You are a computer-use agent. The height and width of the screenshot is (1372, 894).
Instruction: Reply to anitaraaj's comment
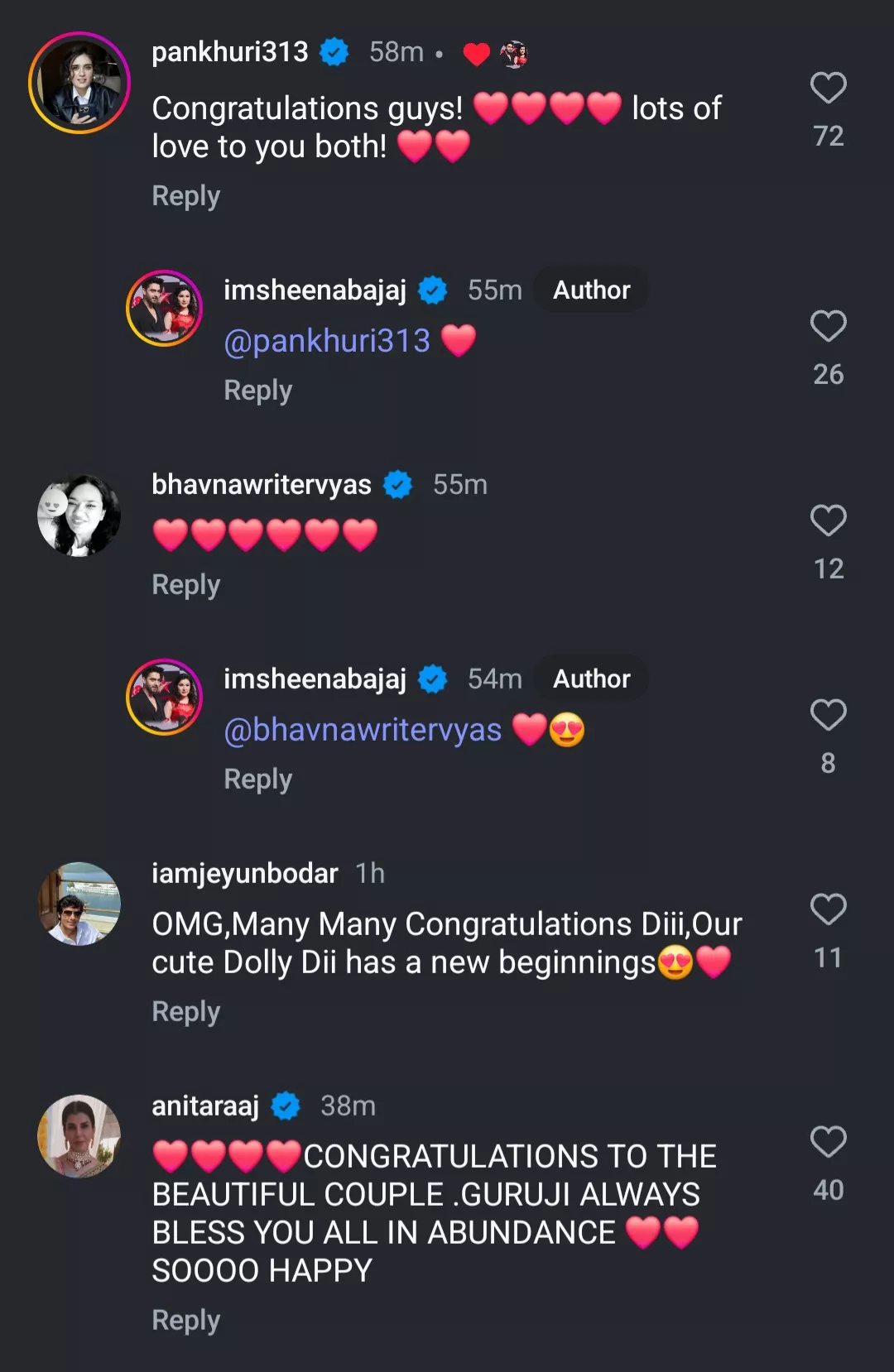coord(186,1321)
